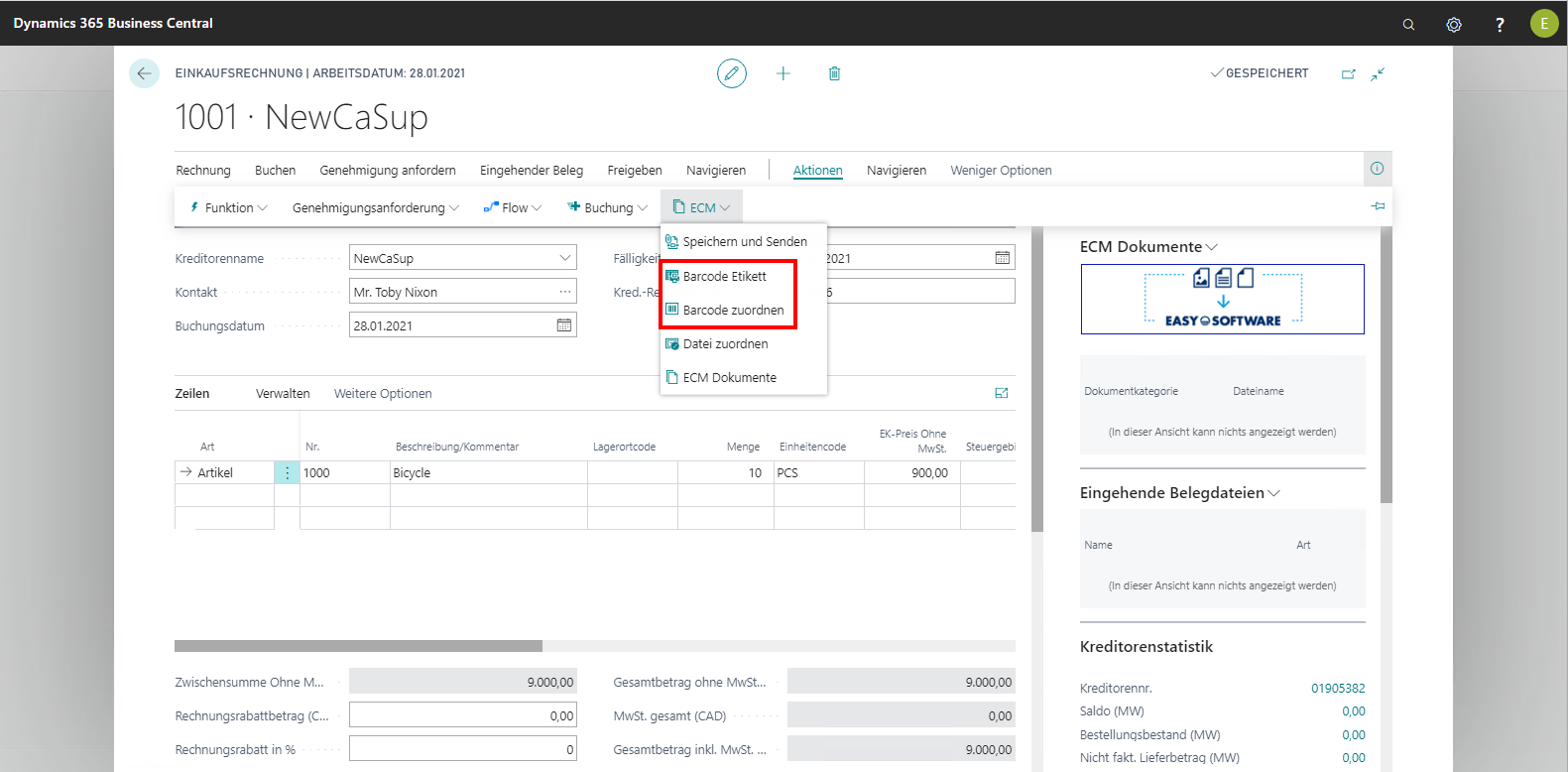This screenshot has height=772, width=1568.
Task: Open the Flow dropdown
Action: 513,207
